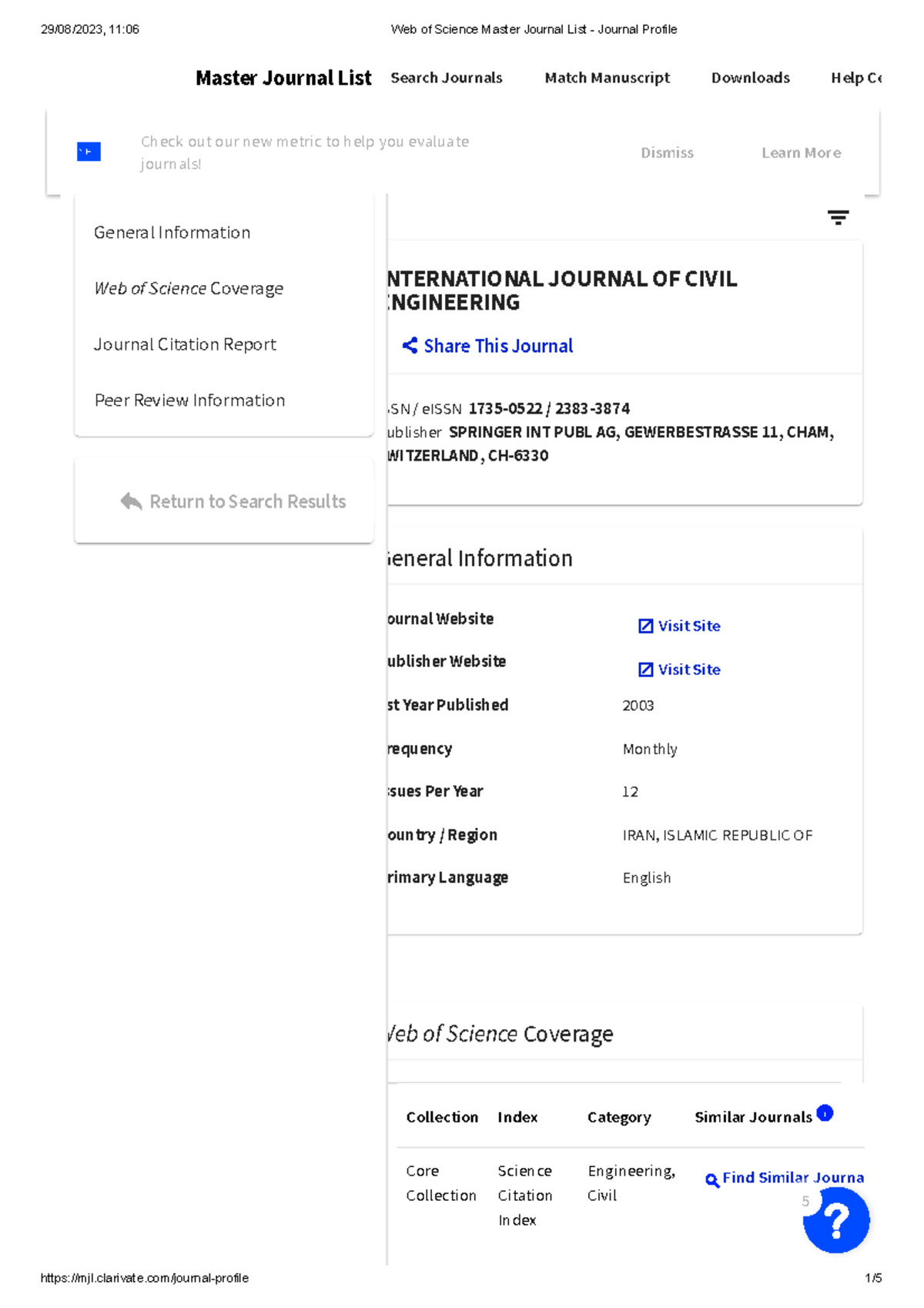Open Help Center in the top navigation
Image resolution: width=924 pixels, height=1308 pixels.
tap(856, 78)
